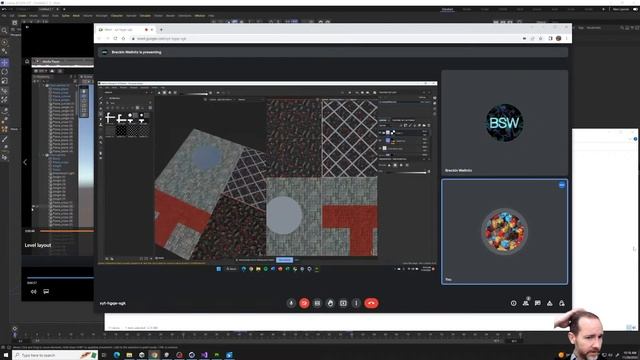Screen dimensions: 640x360
Task: Open the Spline menu in Cinema 4D
Action: click(65, 16)
